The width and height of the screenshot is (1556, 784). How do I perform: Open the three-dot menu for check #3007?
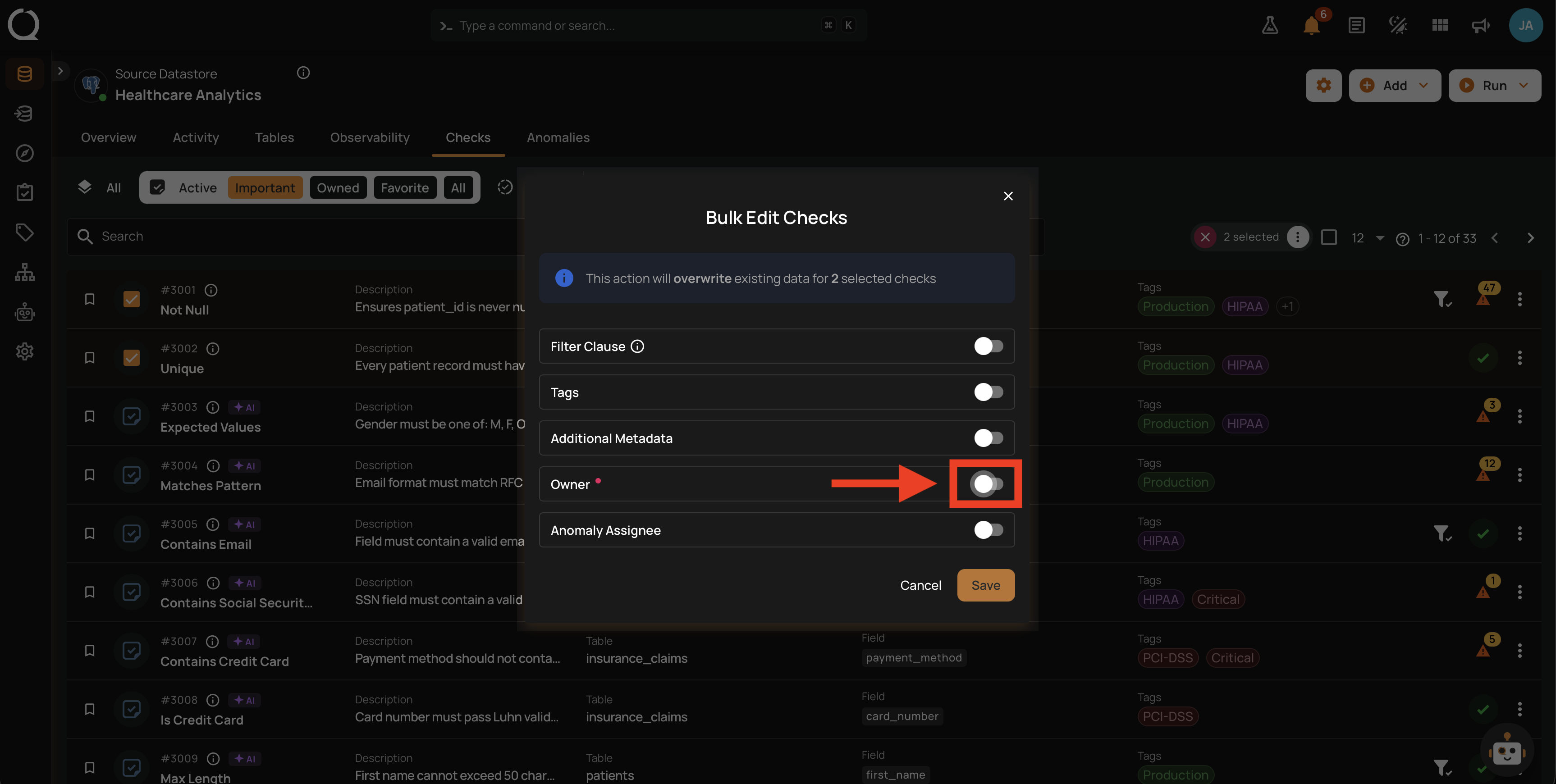coord(1519,651)
